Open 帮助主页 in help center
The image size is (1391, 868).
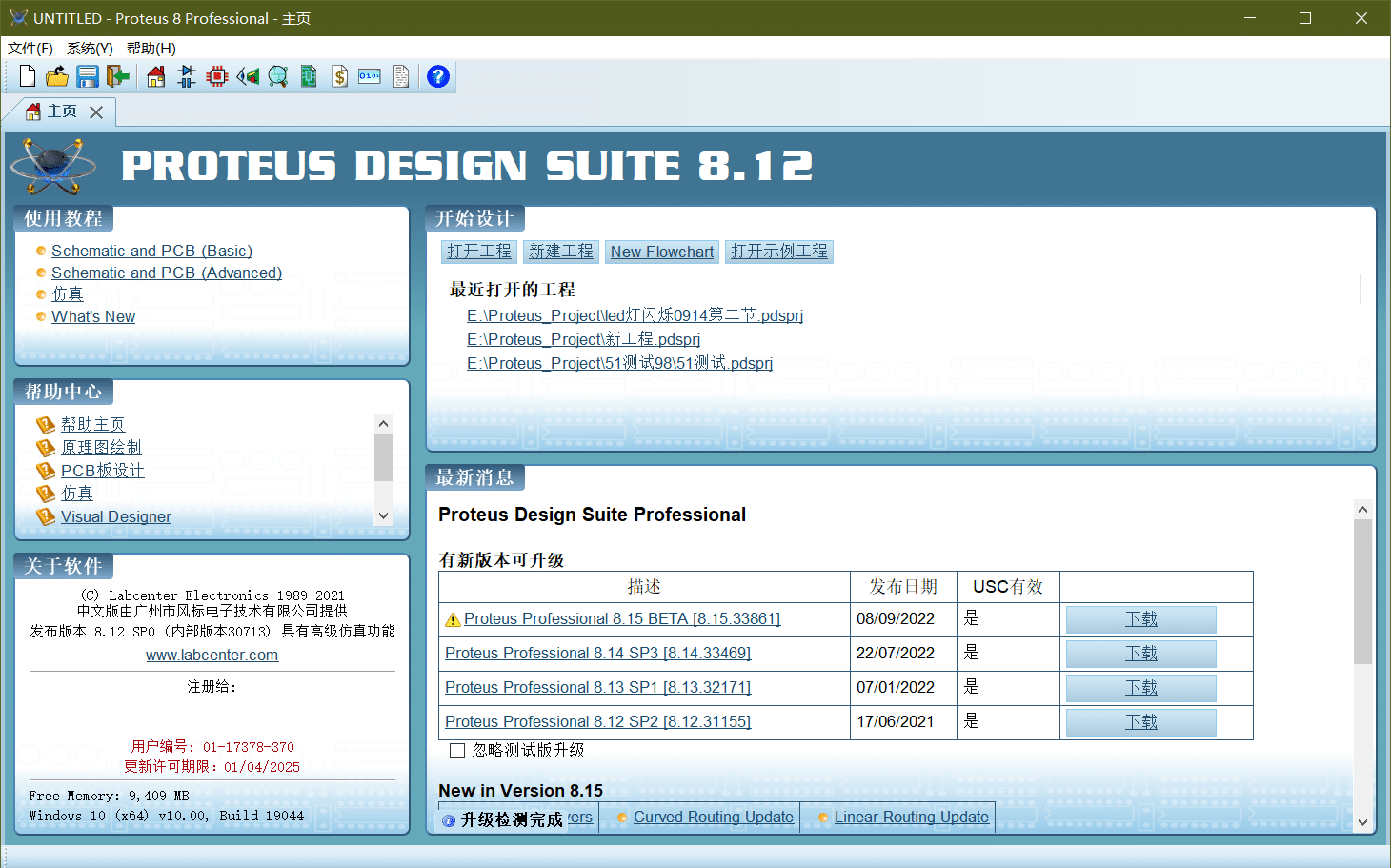93,424
